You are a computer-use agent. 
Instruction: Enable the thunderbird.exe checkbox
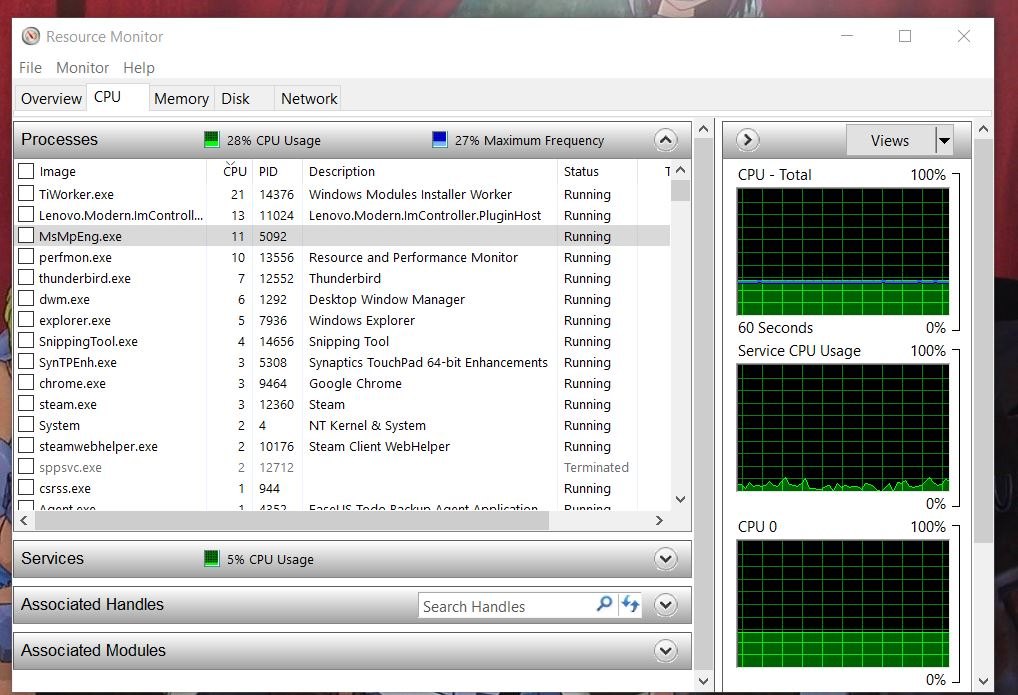[26, 277]
